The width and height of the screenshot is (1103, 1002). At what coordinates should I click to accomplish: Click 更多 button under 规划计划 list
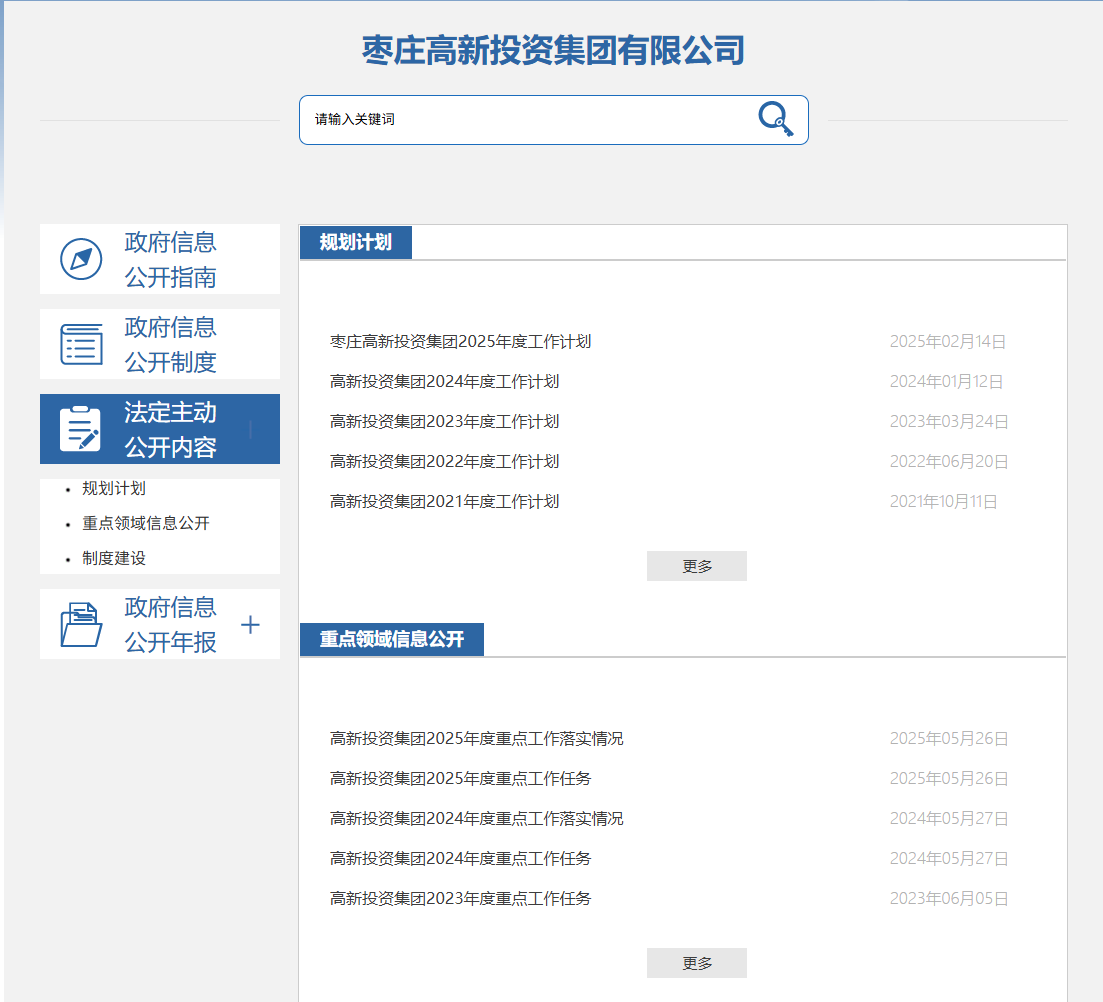point(696,566)
